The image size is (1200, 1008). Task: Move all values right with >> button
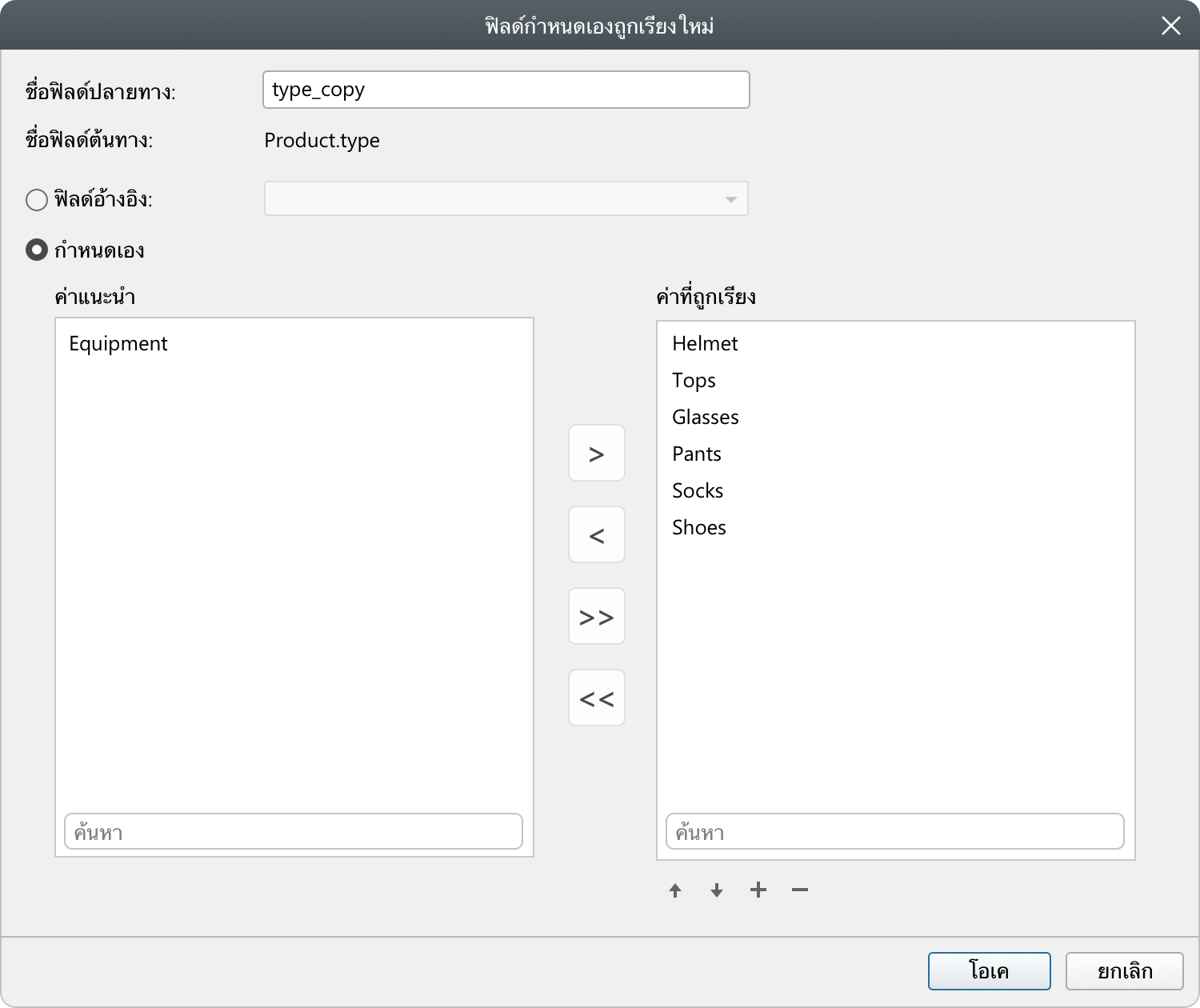click(597, 617)
